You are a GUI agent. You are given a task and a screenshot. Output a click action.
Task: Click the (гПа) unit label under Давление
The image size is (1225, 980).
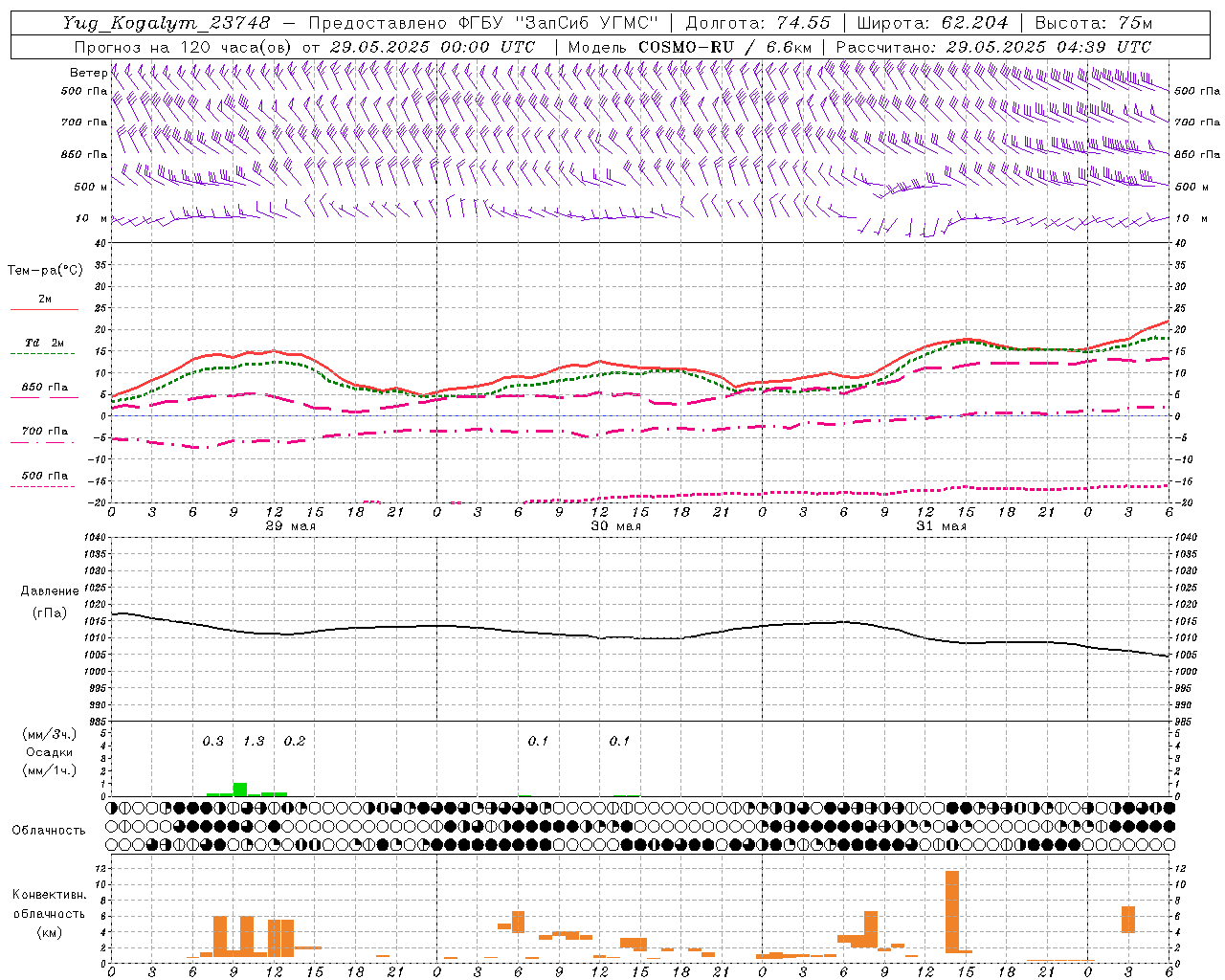(50, 612)
